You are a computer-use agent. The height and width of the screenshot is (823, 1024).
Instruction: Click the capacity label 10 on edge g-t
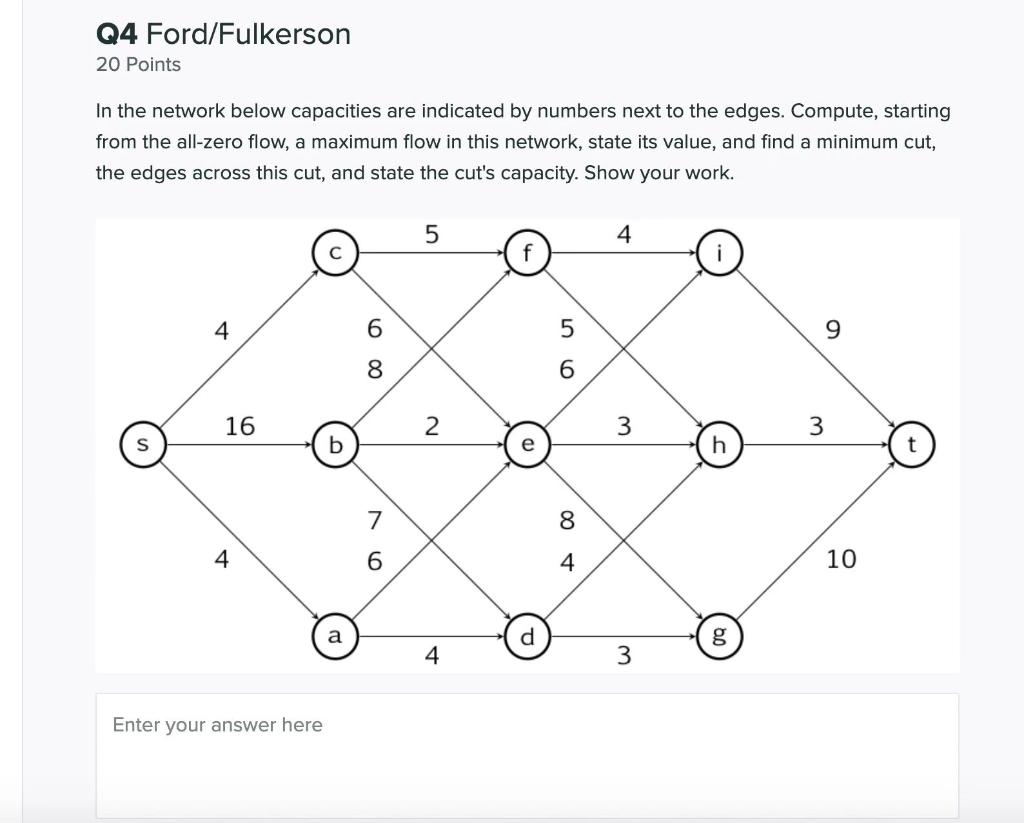841,560
